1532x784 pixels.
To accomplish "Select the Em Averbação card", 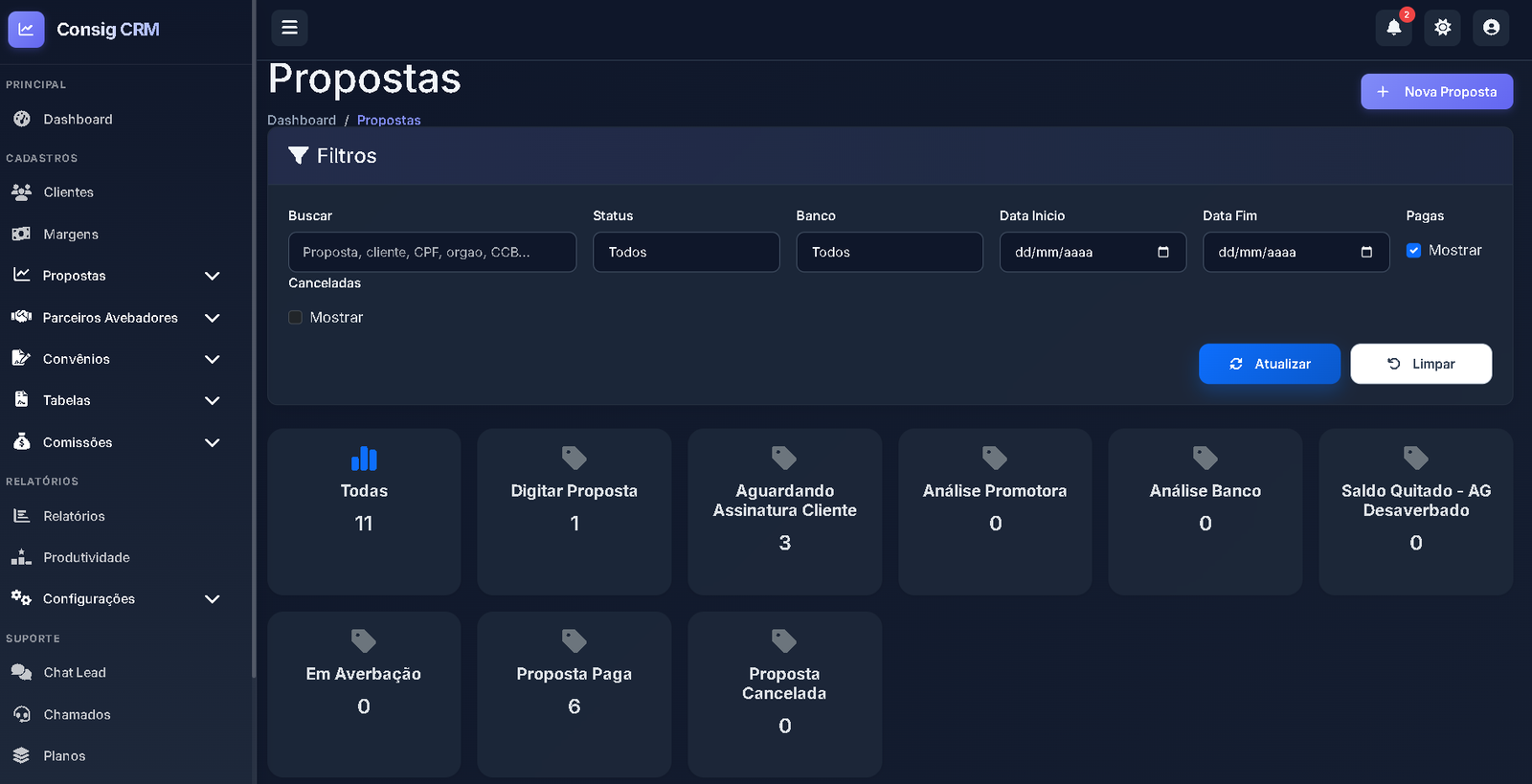I will (364, 695).
